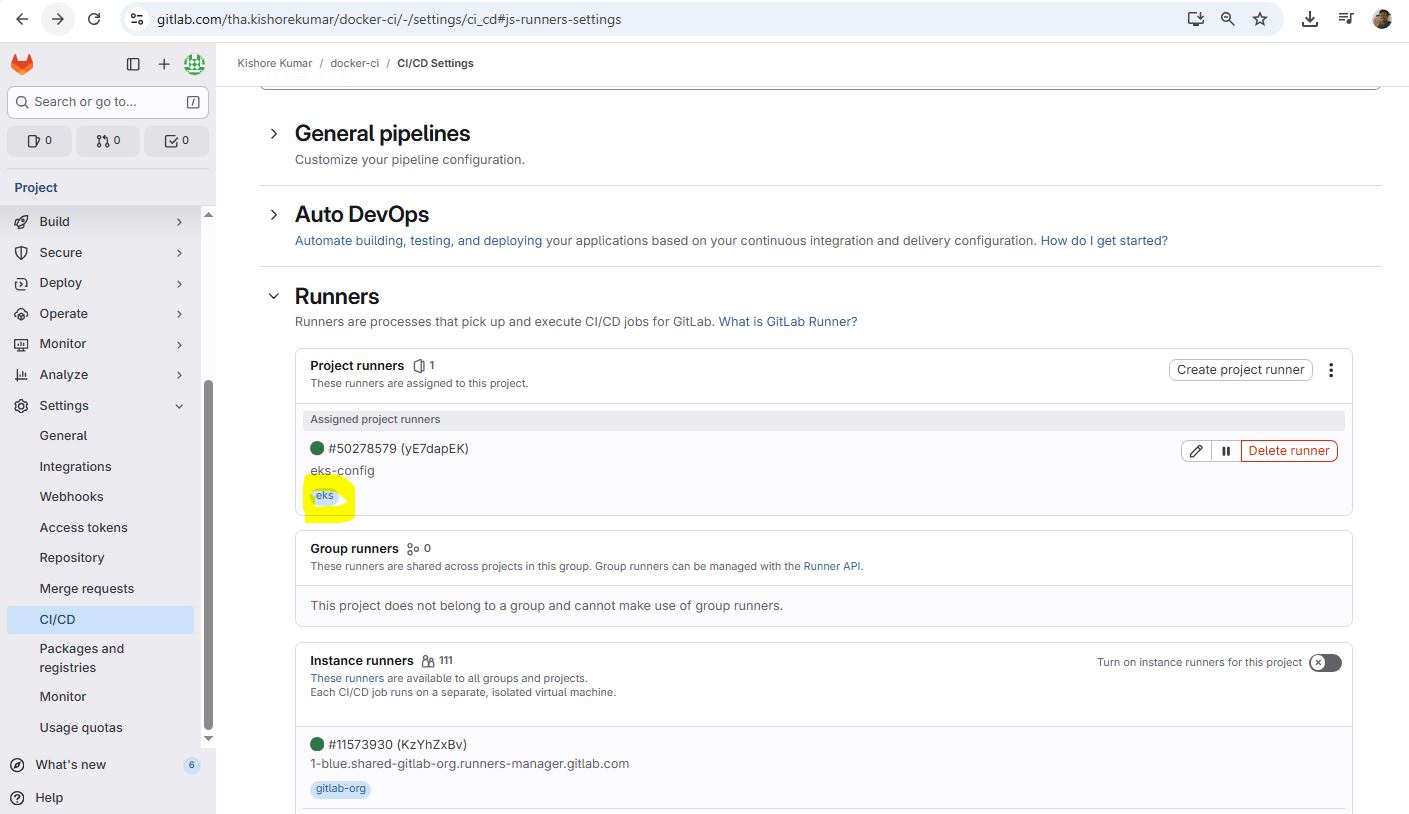The width and height of the screenshot is (1409, 814).
Task: Click Create project runner button
Action: [x=1240, y=370]
